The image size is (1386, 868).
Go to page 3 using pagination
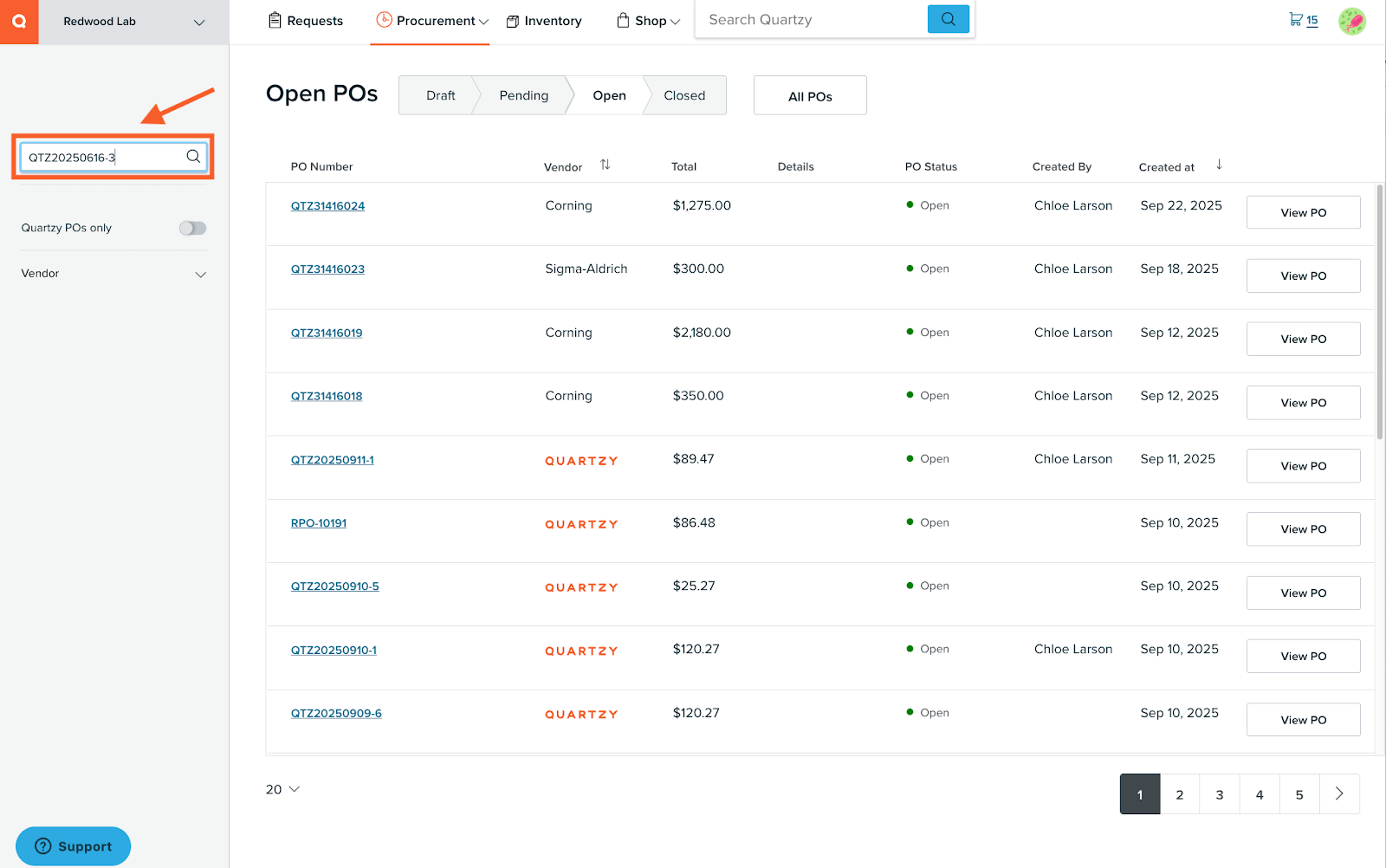[1219, 794]
